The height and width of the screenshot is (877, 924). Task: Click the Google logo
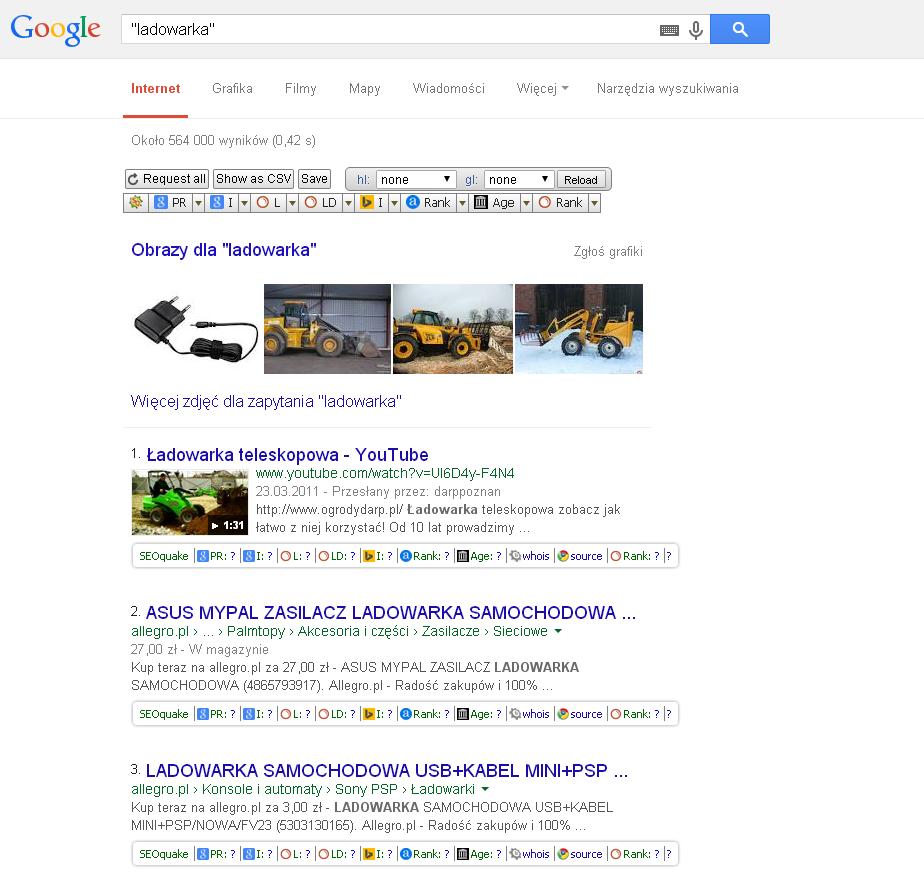[56, 29]
